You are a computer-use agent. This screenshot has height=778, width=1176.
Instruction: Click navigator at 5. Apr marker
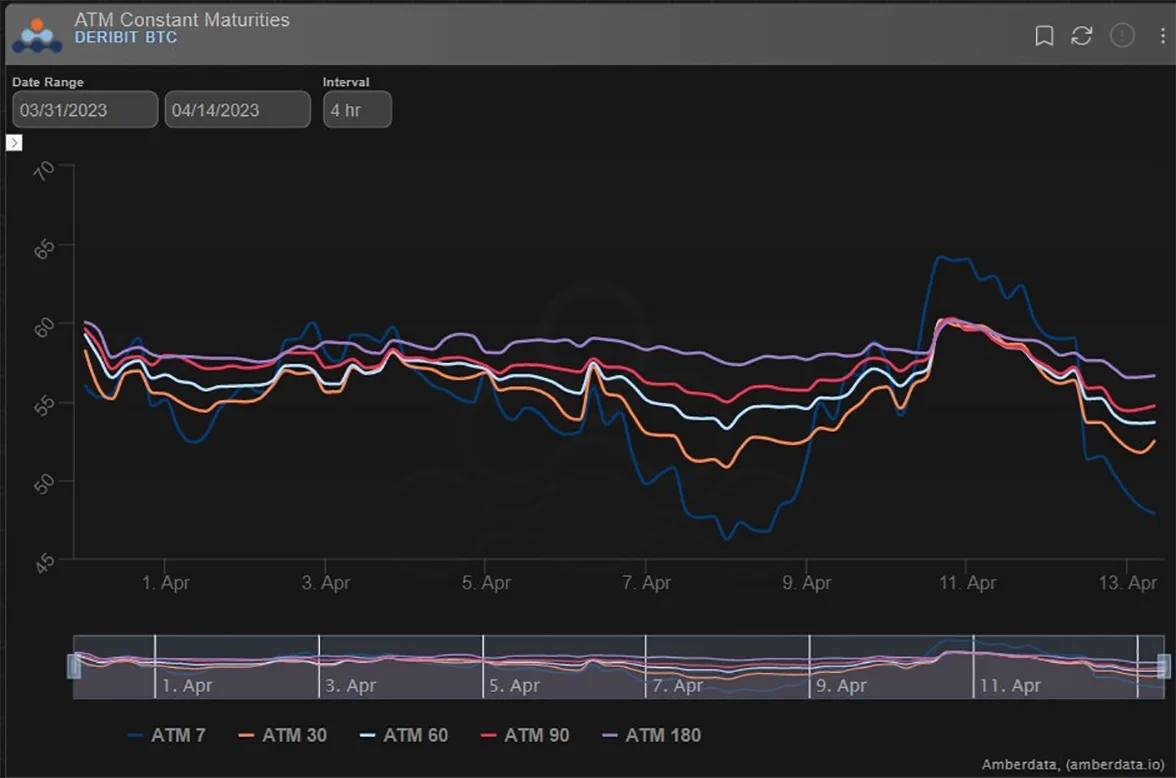tap(514, 685)
